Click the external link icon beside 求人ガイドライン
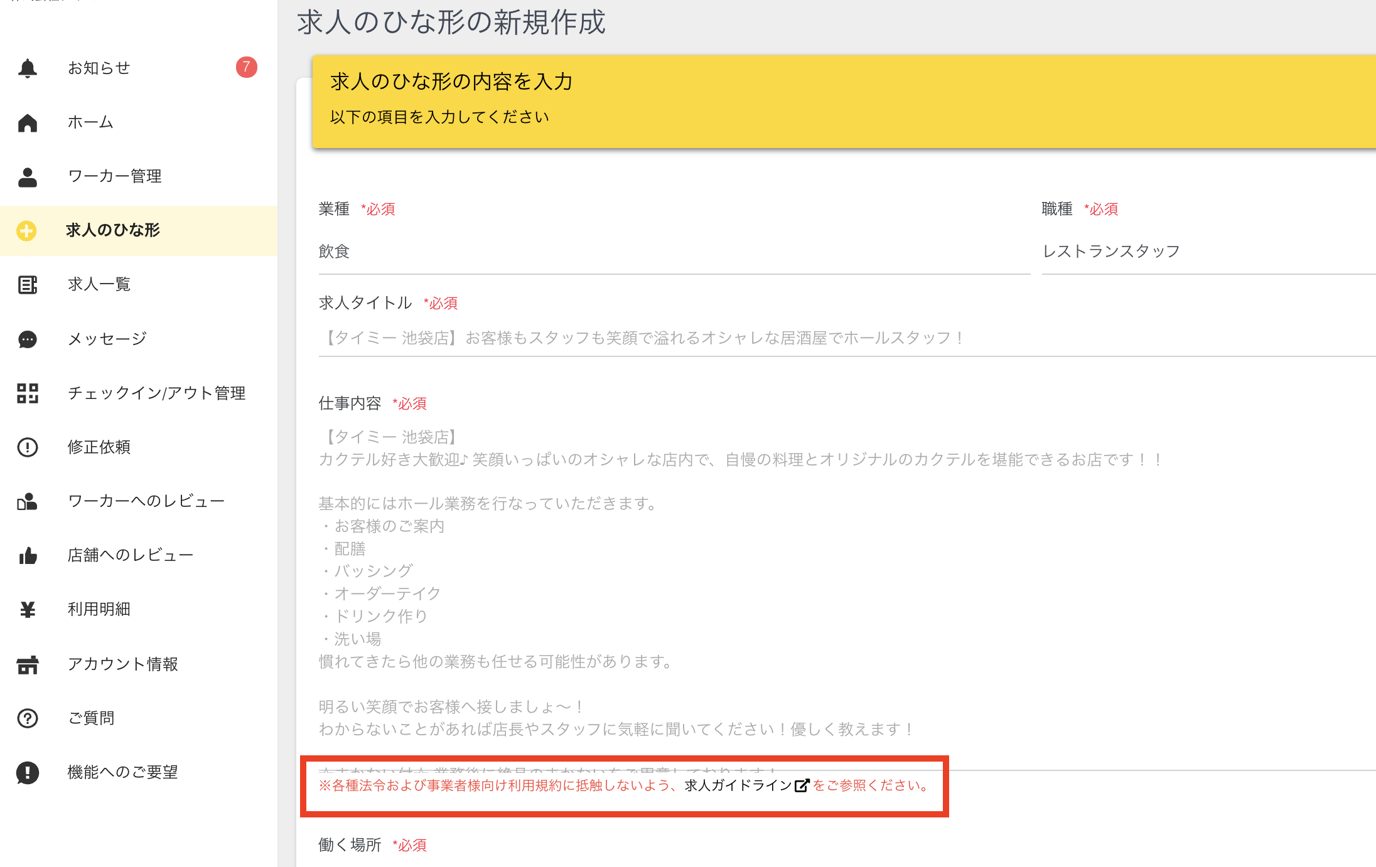This screenshot has width=1376, height=867. pos(802,786)
